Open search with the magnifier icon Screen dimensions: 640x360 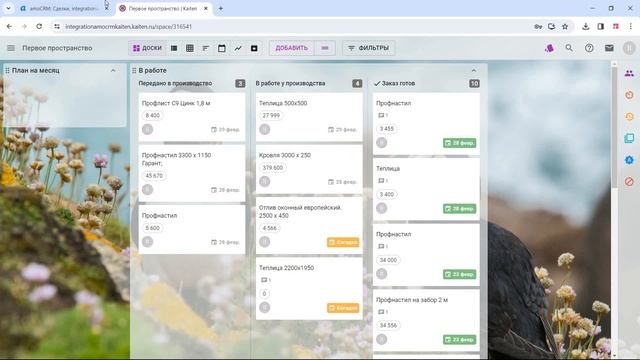point(569,48)
